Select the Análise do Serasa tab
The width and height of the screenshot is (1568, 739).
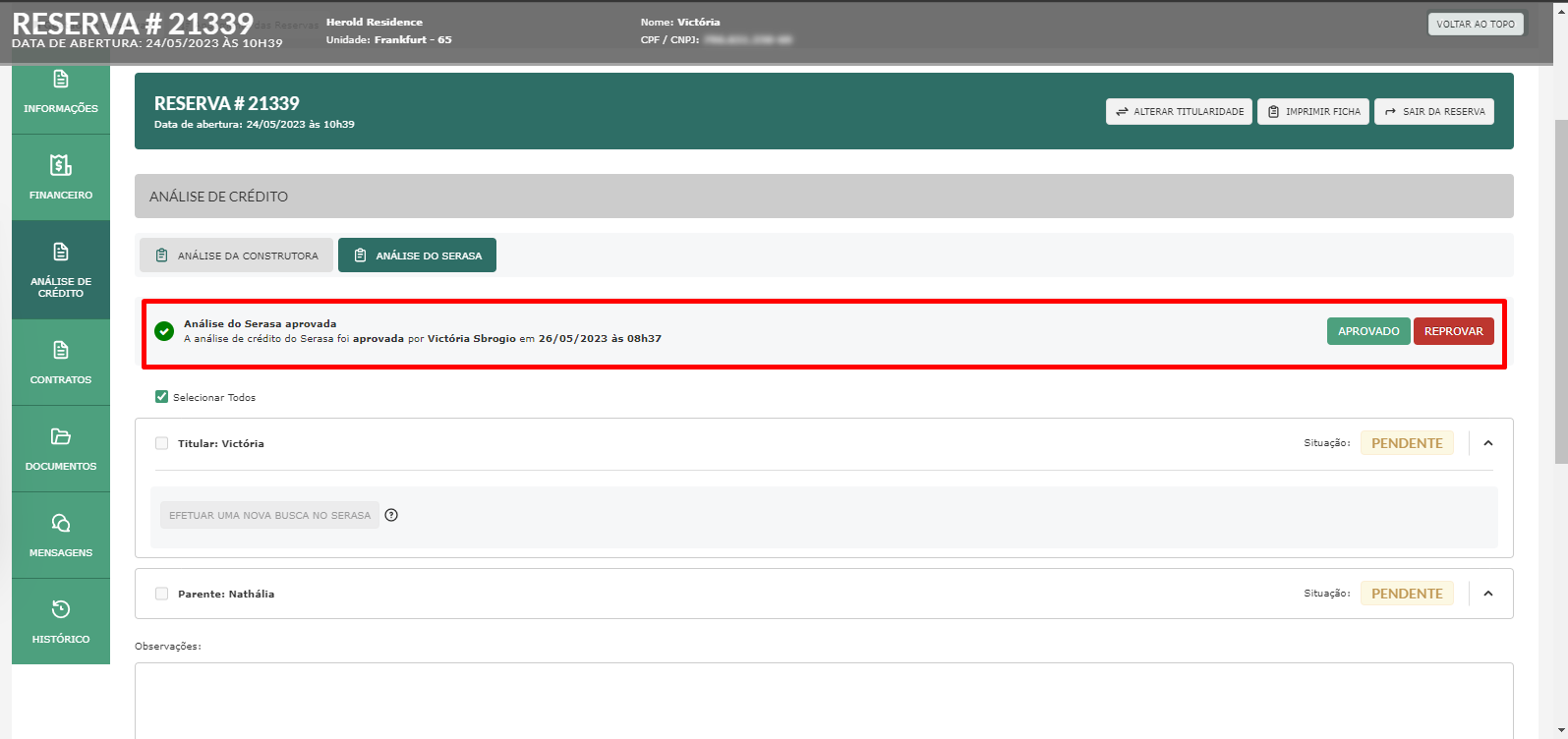pos(417,256)
